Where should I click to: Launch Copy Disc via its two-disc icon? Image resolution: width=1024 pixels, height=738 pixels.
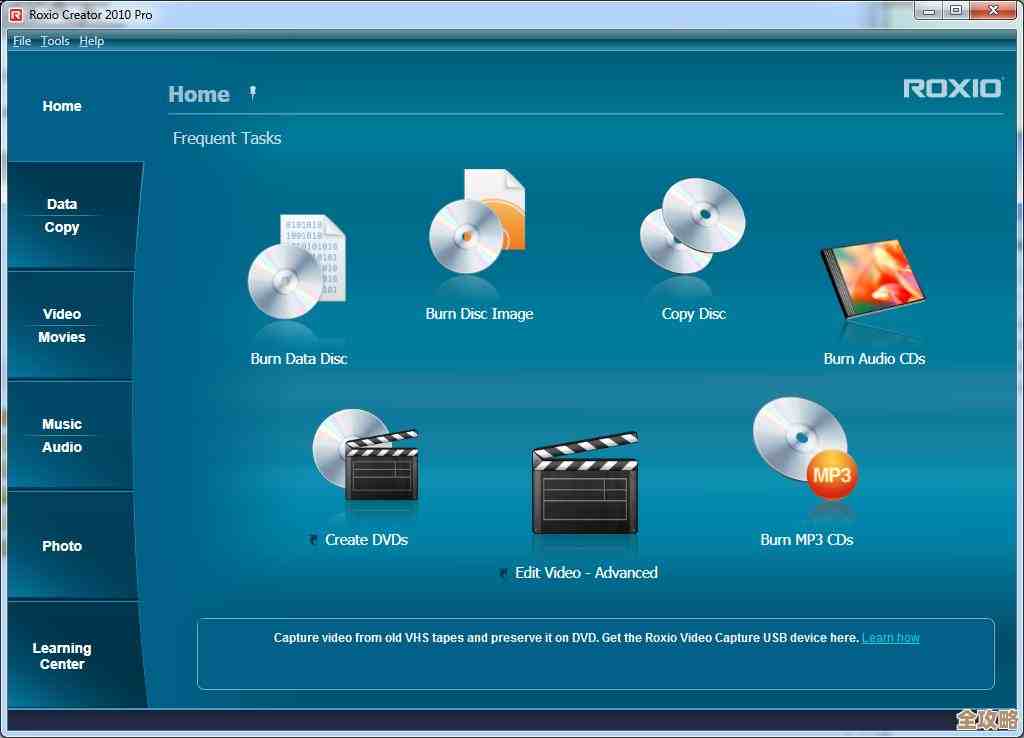(692, 228)
